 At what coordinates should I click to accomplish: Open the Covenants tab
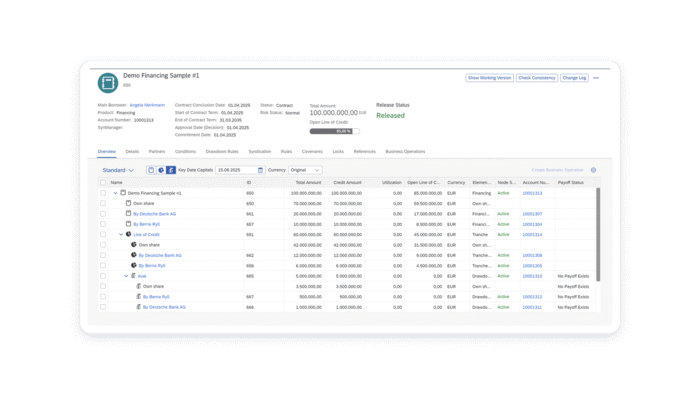click(x=312, y=152)
